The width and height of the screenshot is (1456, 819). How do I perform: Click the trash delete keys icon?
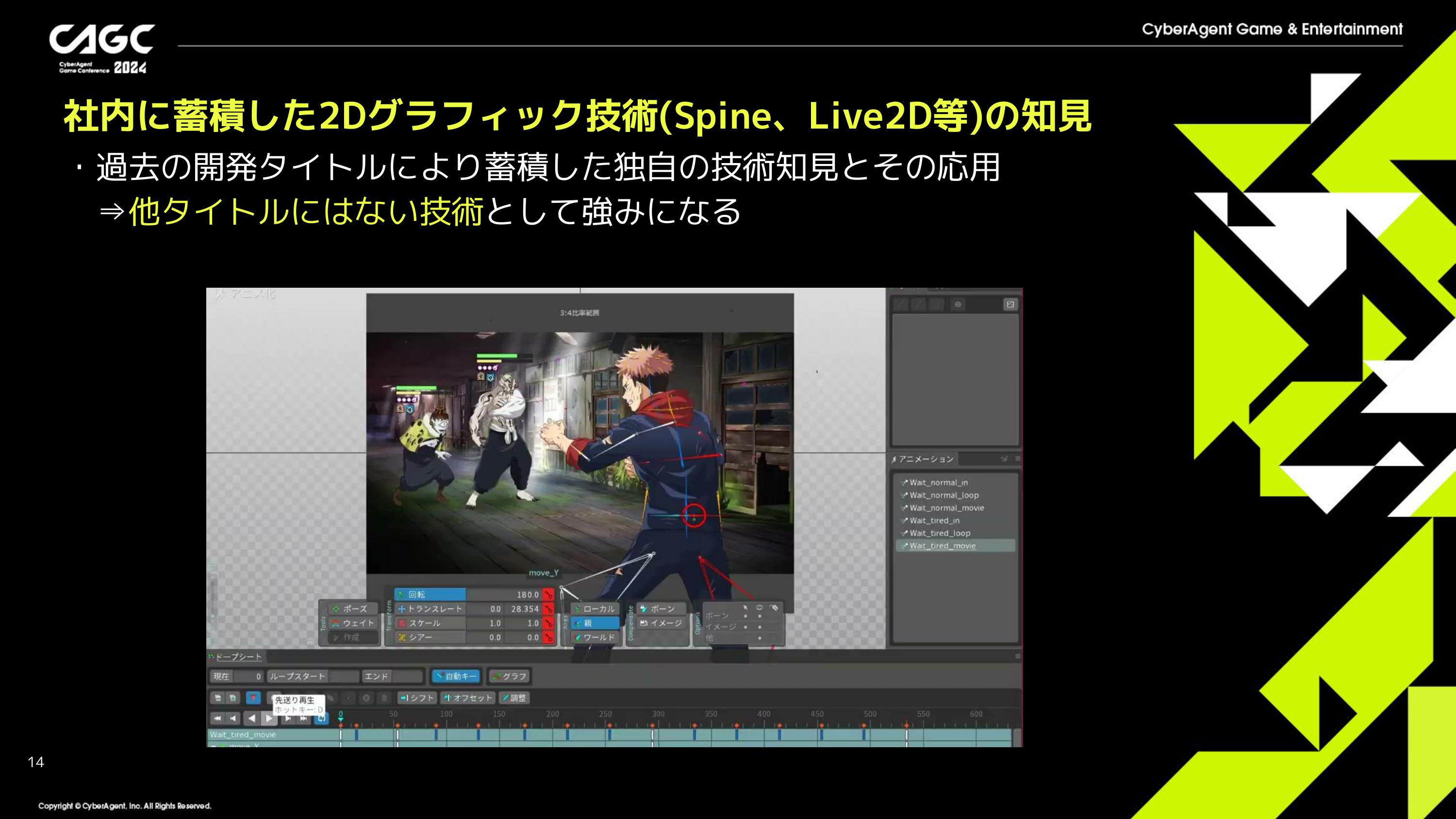(x=384, y=698)
